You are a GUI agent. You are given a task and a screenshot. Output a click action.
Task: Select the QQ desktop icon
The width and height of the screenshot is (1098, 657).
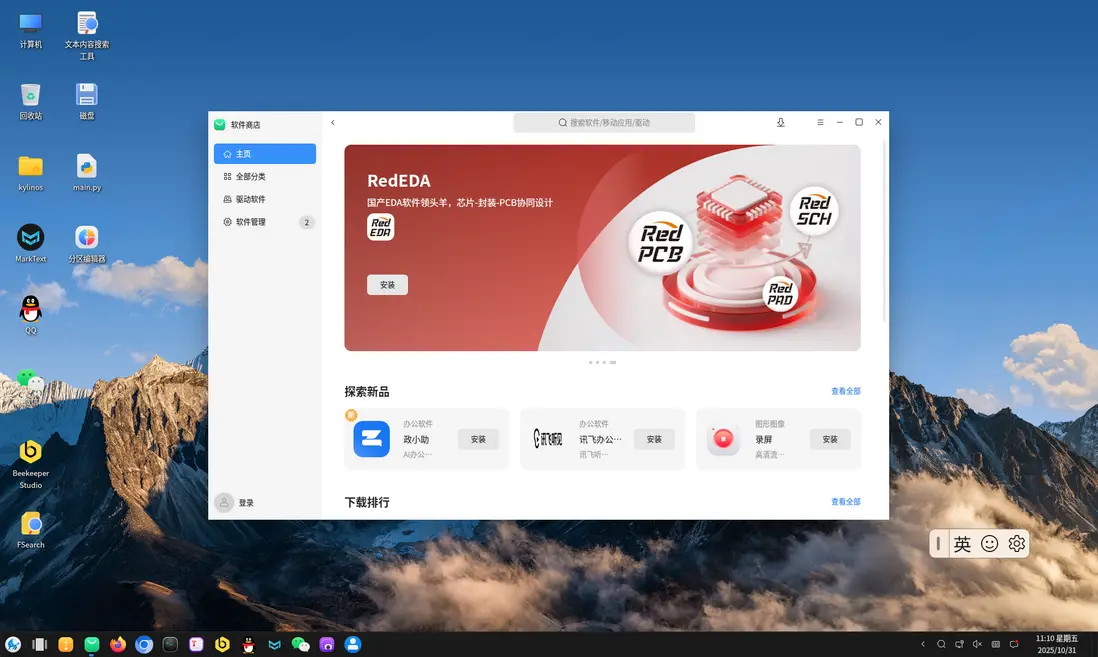click(31, 315)
